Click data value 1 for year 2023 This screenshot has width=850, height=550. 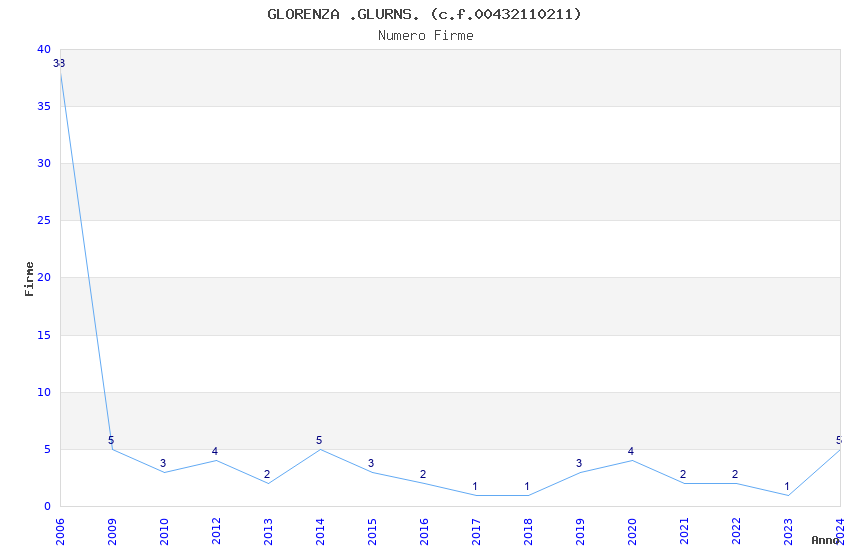[787, 486]
